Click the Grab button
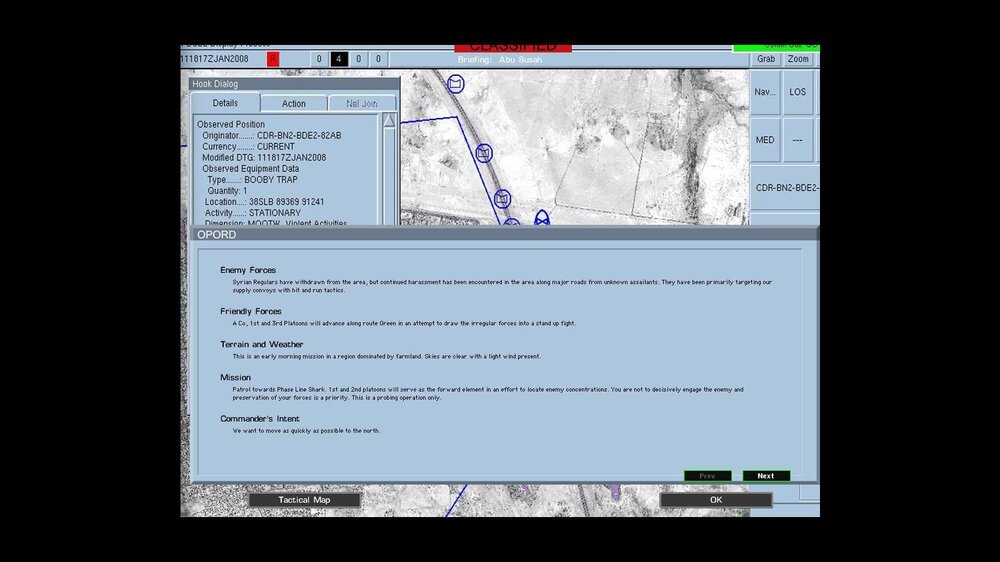 766,59
